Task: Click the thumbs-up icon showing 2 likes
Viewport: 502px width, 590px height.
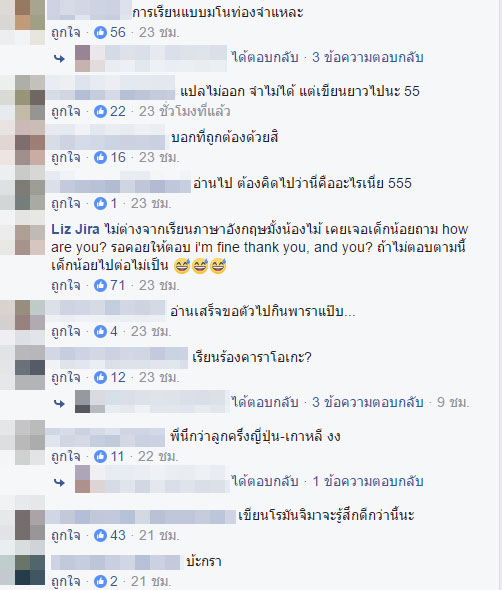Action: click(100, 581)
